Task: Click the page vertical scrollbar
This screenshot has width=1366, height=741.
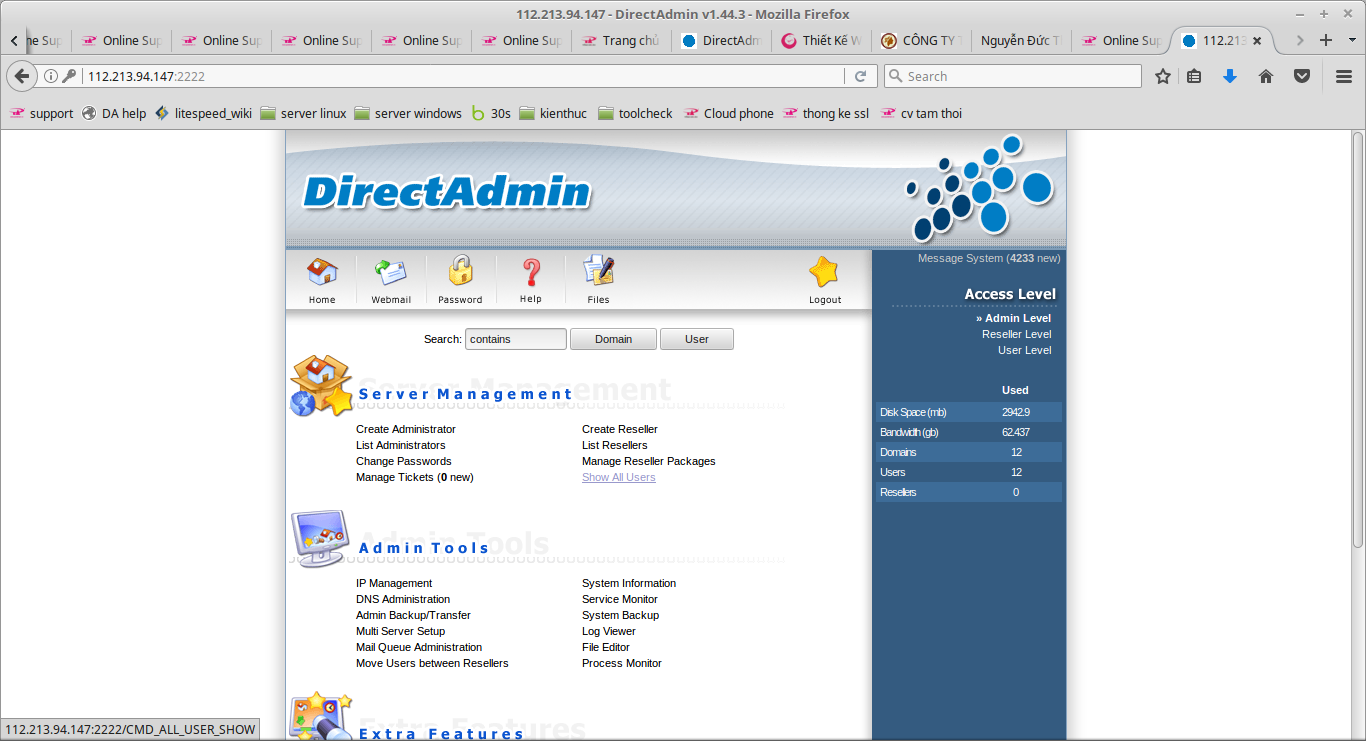Action: (1358, 338)
